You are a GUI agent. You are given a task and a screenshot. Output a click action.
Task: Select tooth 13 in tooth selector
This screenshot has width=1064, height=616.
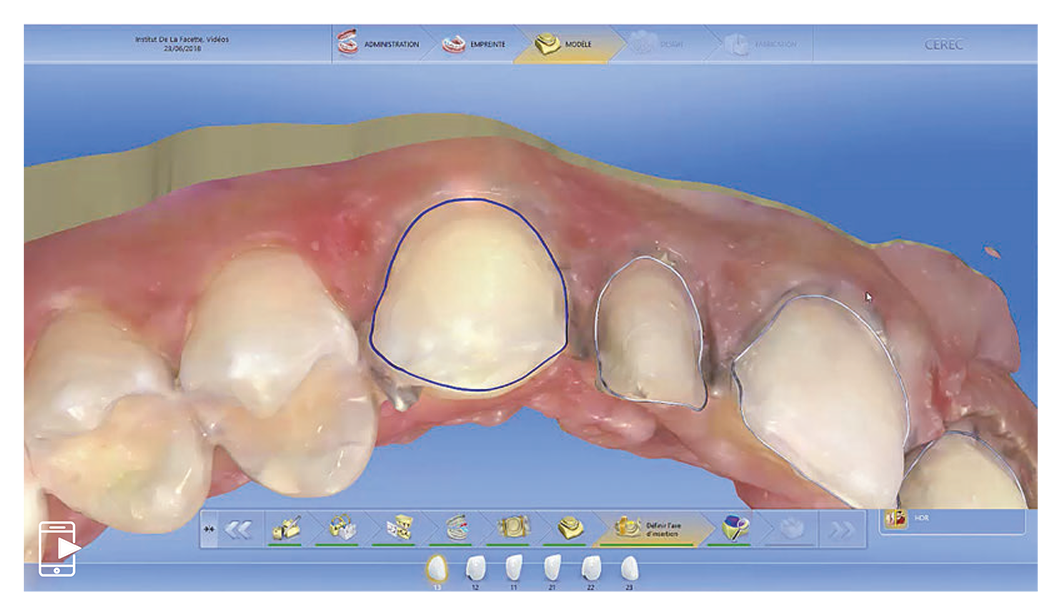pos(436,570)
